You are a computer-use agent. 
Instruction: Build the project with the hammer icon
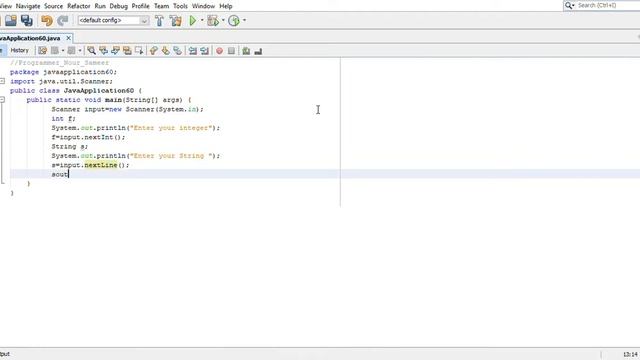159,20
